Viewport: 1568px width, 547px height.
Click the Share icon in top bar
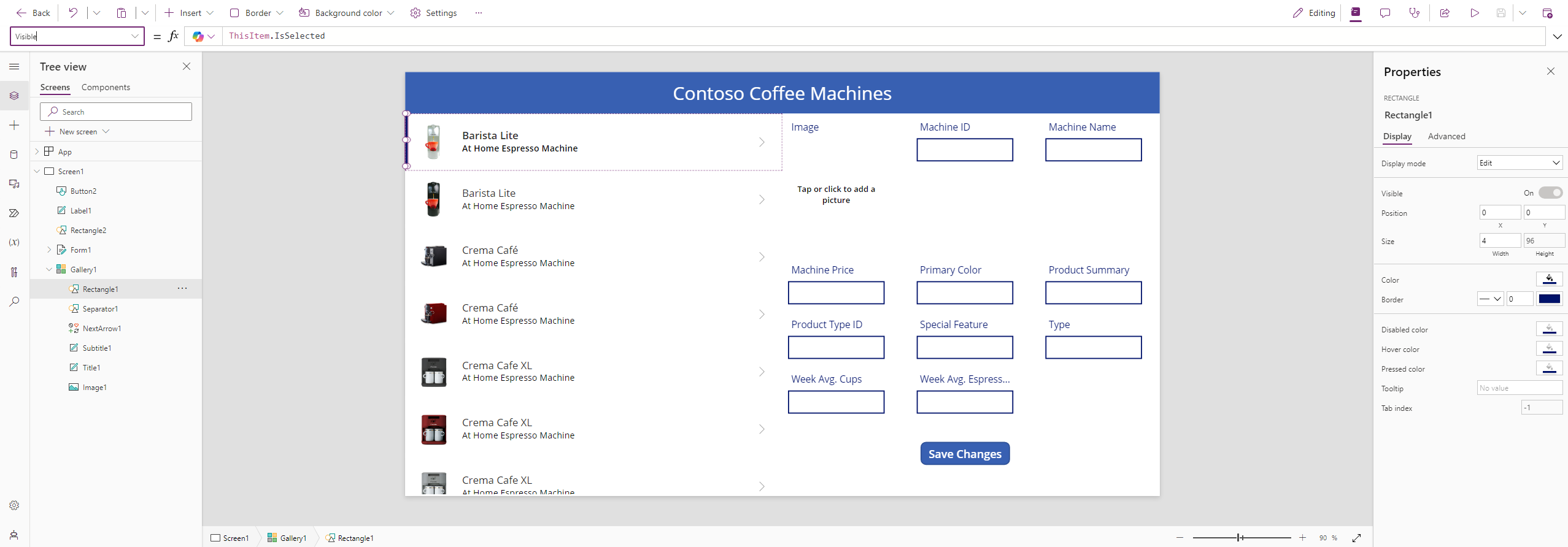coord(1445,13)
